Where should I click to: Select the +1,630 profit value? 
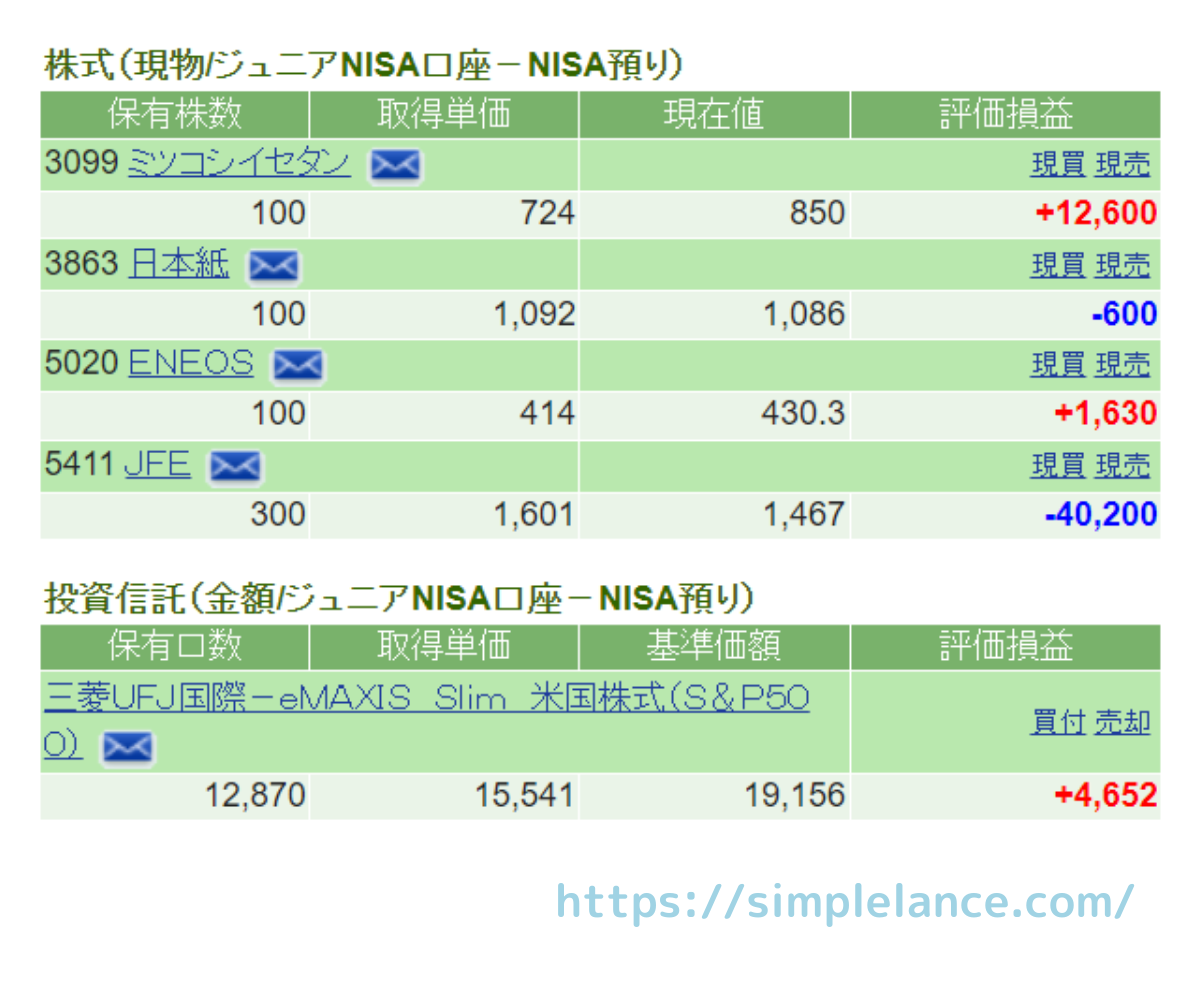(x=1104, y=412)
